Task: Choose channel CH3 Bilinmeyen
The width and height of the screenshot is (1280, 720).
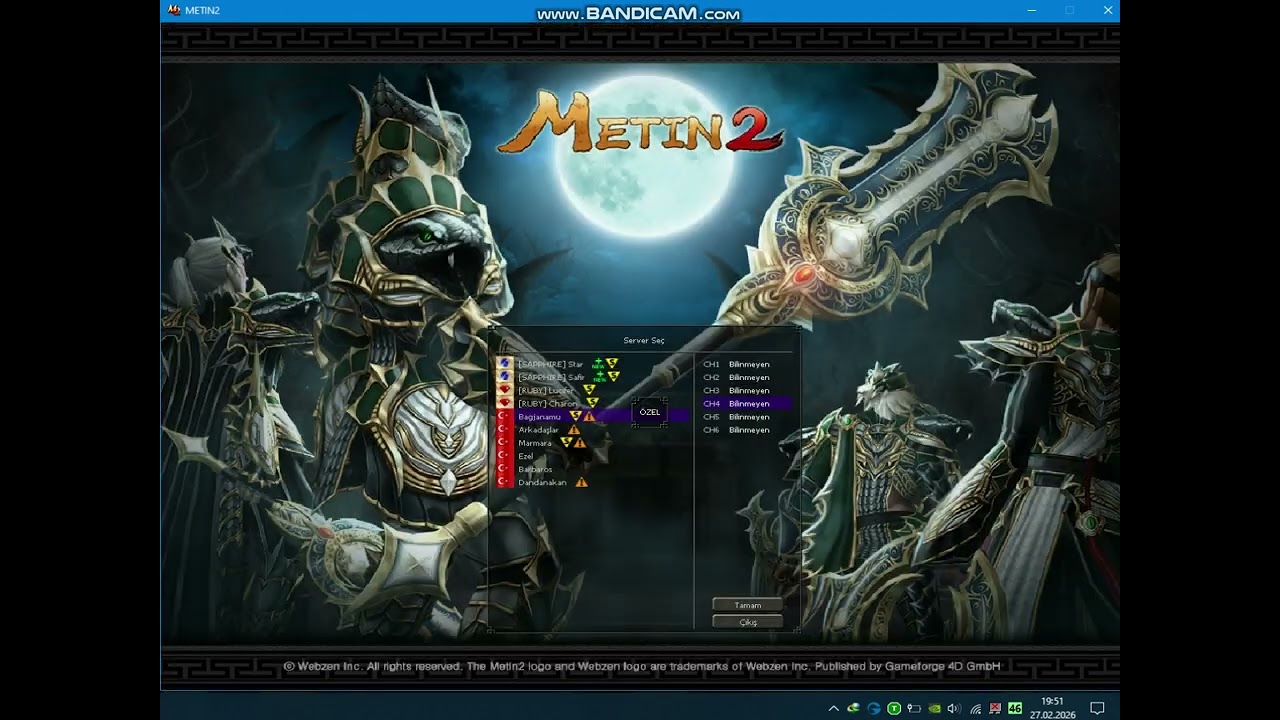Action: pos(737,390)
